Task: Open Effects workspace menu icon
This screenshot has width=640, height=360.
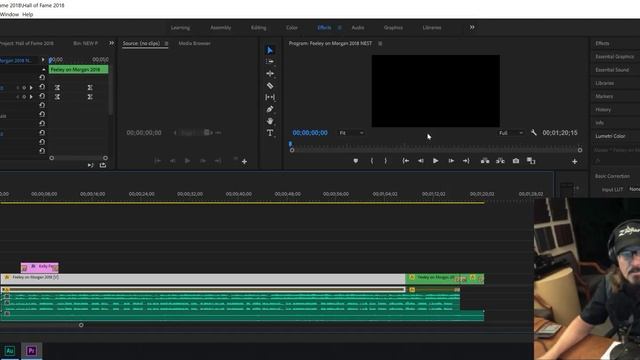Action: click(339, 28)
